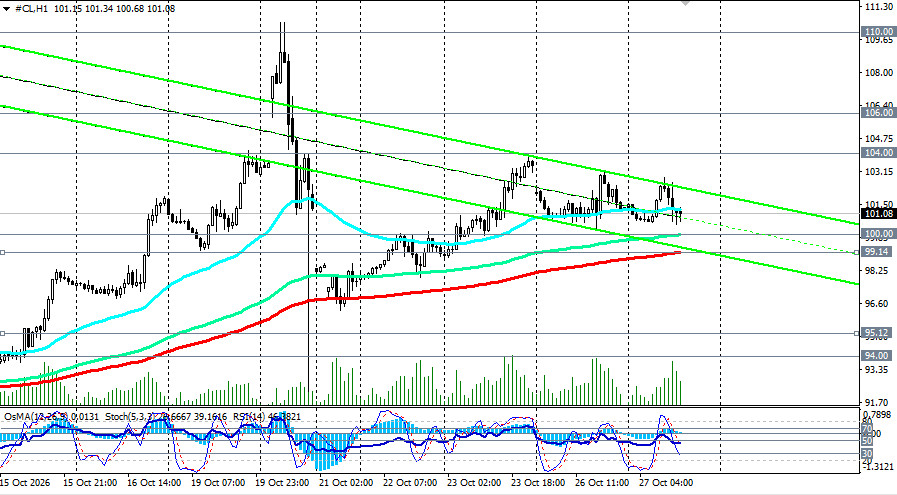Click the 94.00 level price tag
897x495 pixels.
878,356
